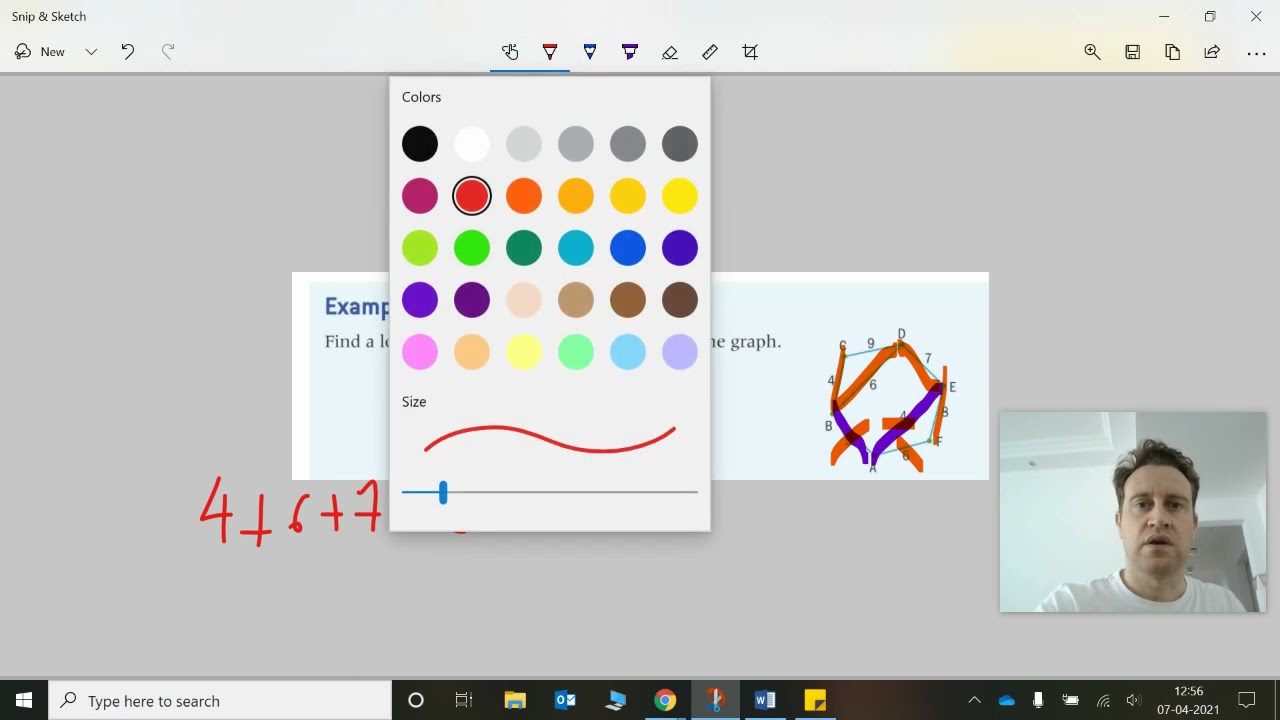This screenshot has height=720, width=1280.
Task: Choose the lavender pastel swatch
Action: point(680,352)
